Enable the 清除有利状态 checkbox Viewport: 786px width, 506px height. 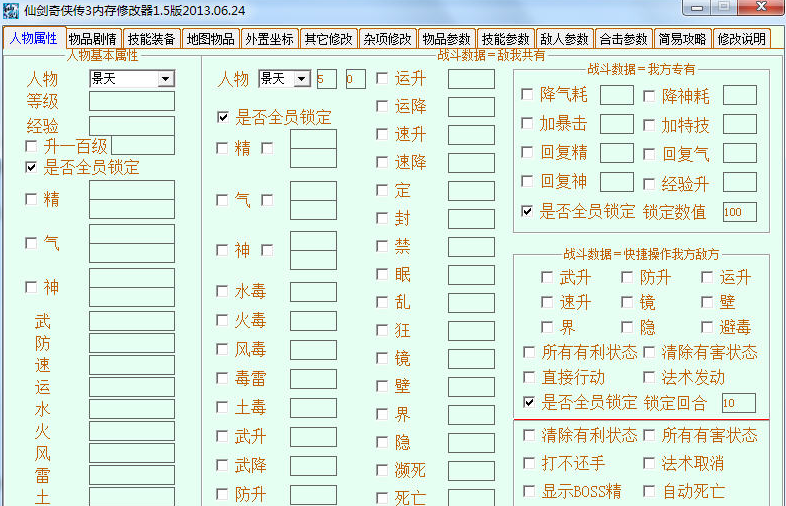click(x=529, y=435)
